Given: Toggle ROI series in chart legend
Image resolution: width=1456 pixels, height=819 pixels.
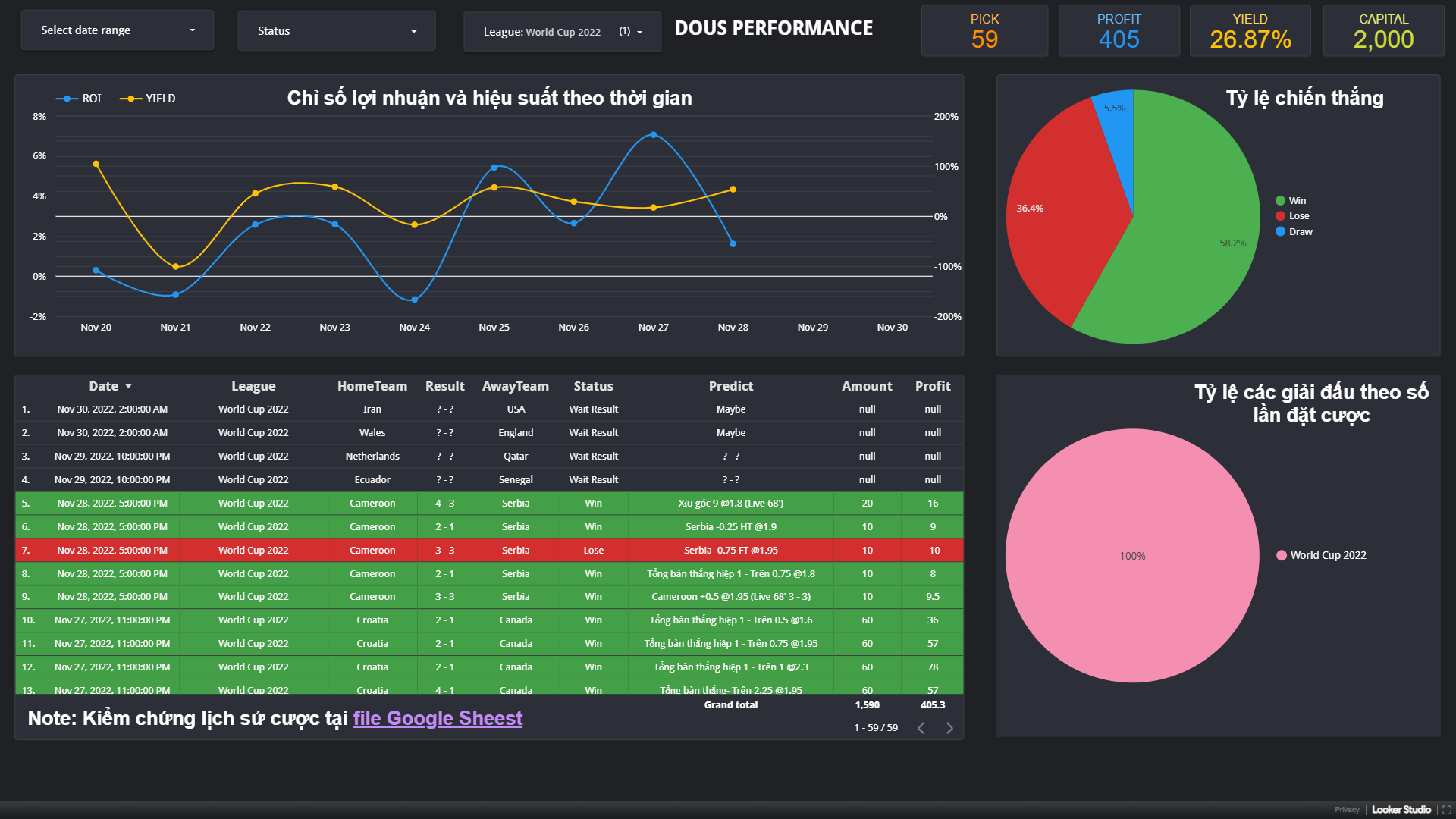Looking at the screenshot, I should point(79,99).
